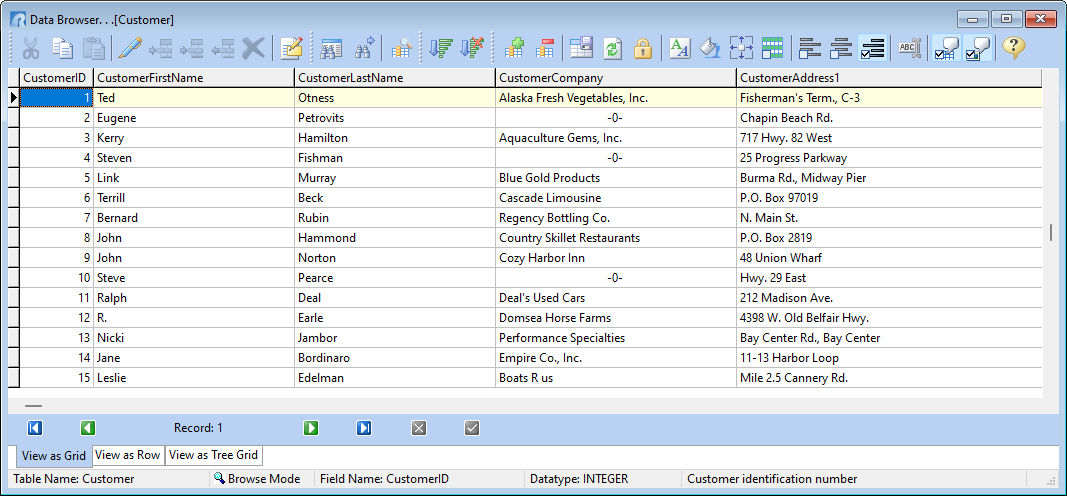This screenshot has height=496, width=1067.
Task: Go to last record navigation button
Action: 364,428
